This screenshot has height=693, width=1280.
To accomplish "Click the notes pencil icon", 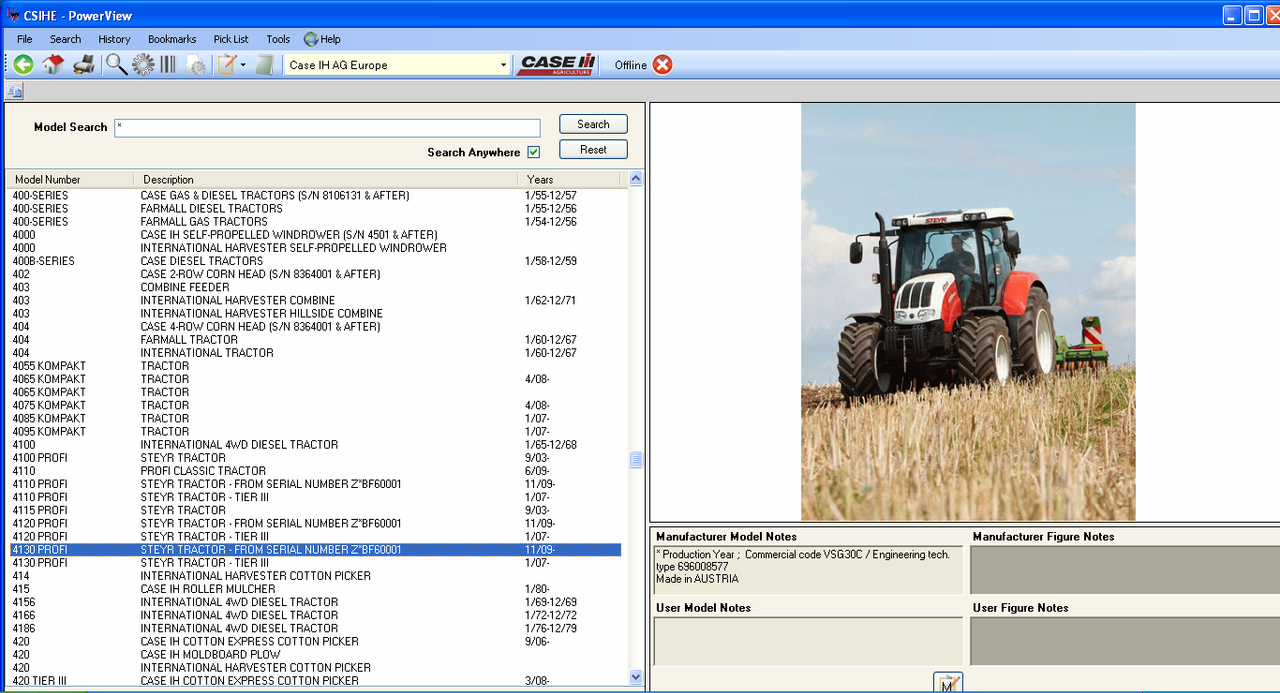I will click(x=227, y=65).
